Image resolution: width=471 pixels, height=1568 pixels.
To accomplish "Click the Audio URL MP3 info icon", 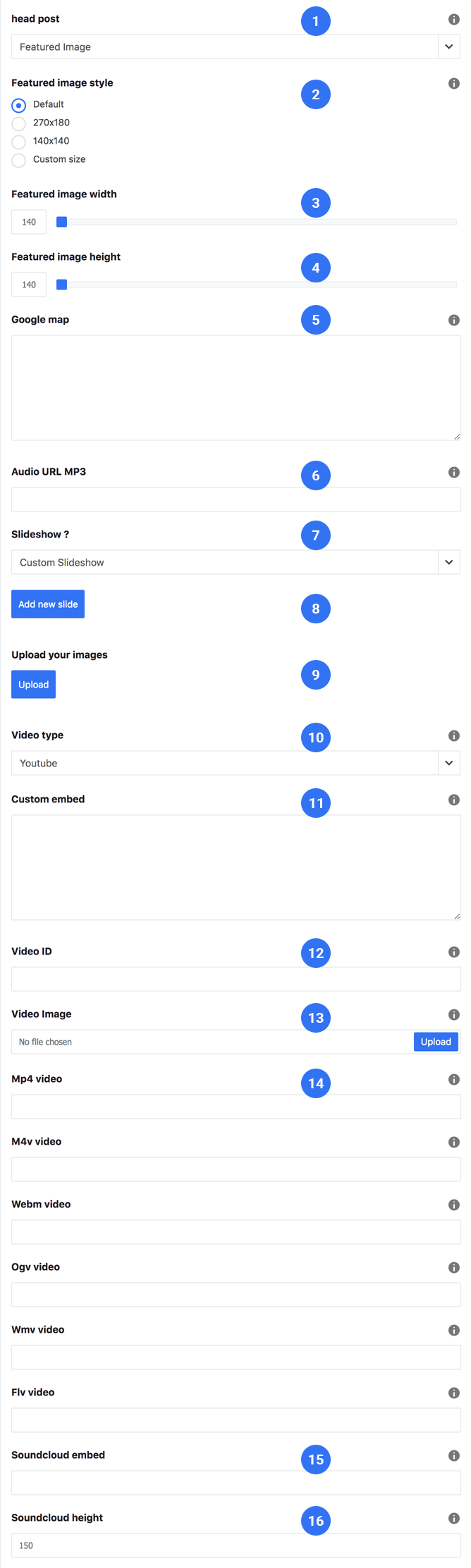I will pos(454,472).
